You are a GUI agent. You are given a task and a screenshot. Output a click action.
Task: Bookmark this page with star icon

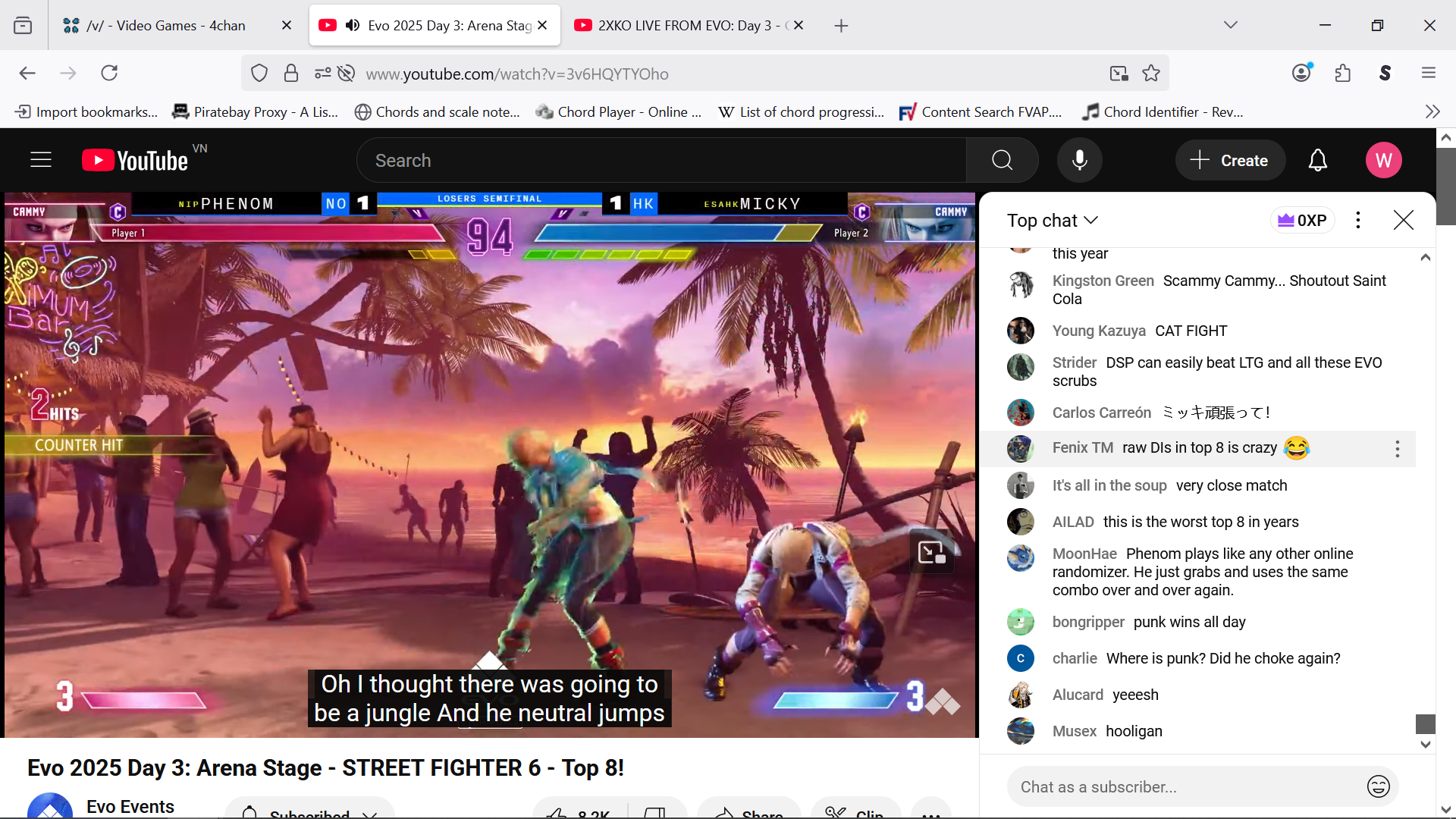point(1151,74)
